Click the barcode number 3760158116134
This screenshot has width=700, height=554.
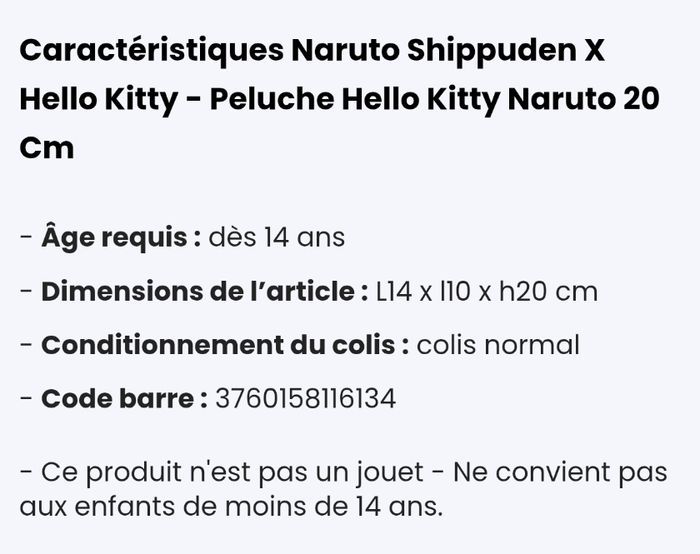[x=305, y=399]
